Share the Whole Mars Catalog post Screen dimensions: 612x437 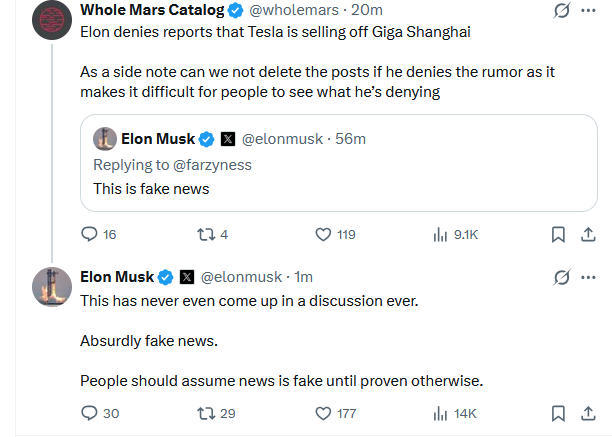tap(588, 234)
